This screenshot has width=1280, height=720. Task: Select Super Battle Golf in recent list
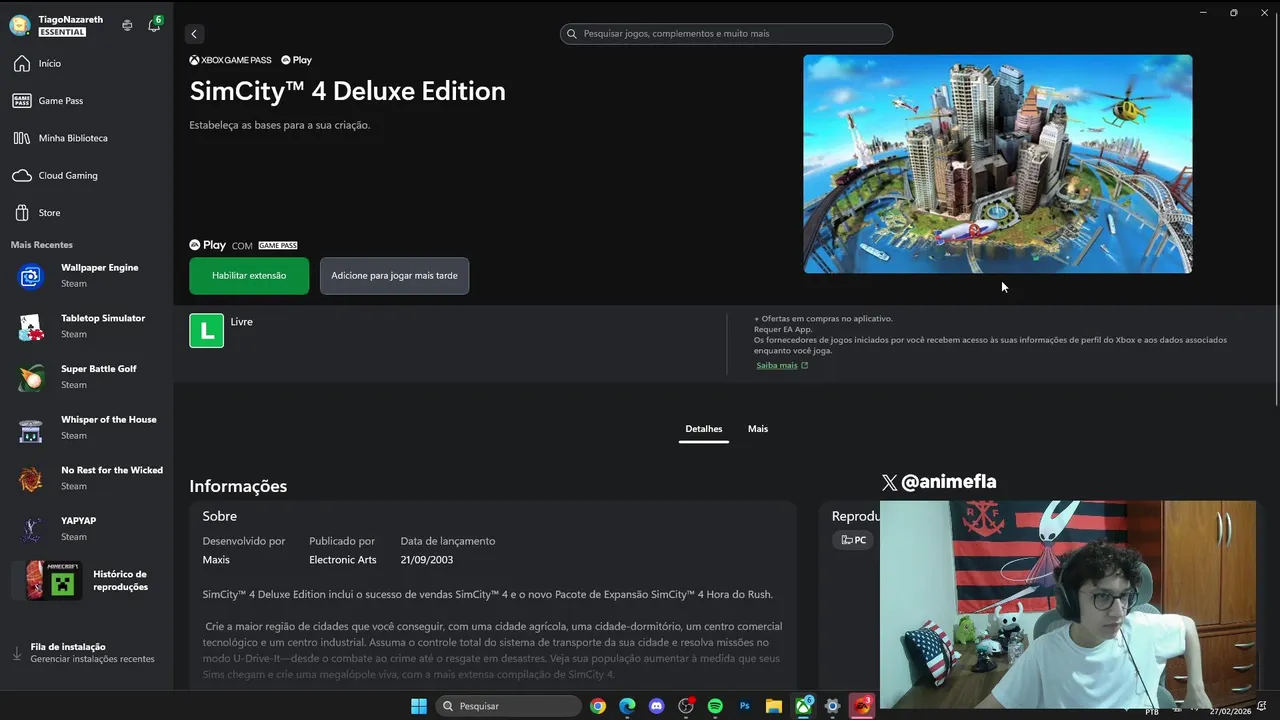point(86,377)
